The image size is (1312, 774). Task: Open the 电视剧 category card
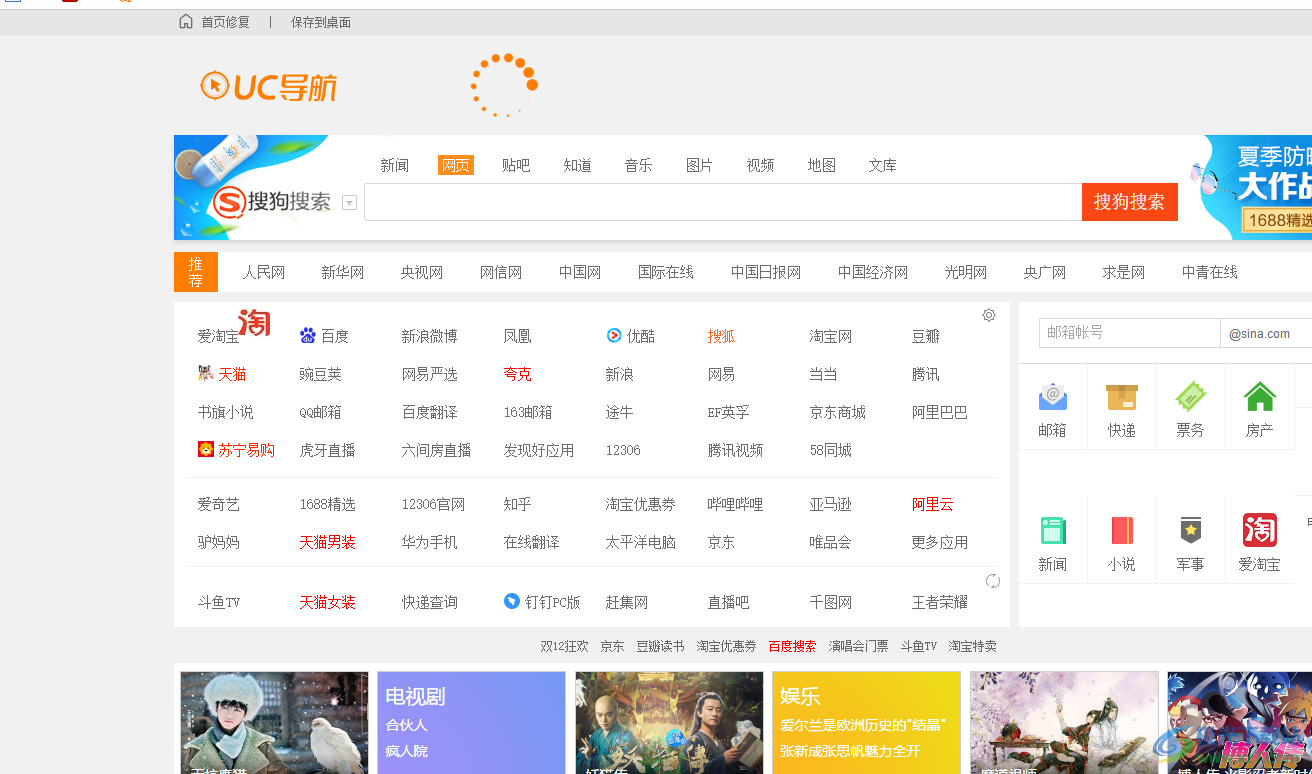471,722
